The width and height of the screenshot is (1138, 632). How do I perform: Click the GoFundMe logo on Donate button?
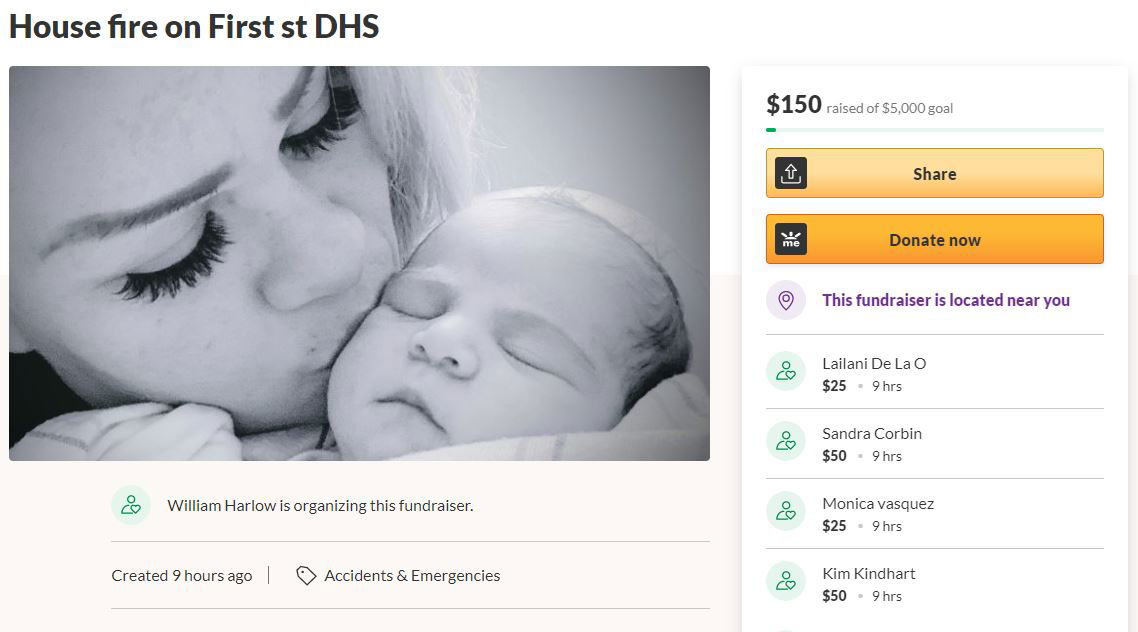point(790,240)
